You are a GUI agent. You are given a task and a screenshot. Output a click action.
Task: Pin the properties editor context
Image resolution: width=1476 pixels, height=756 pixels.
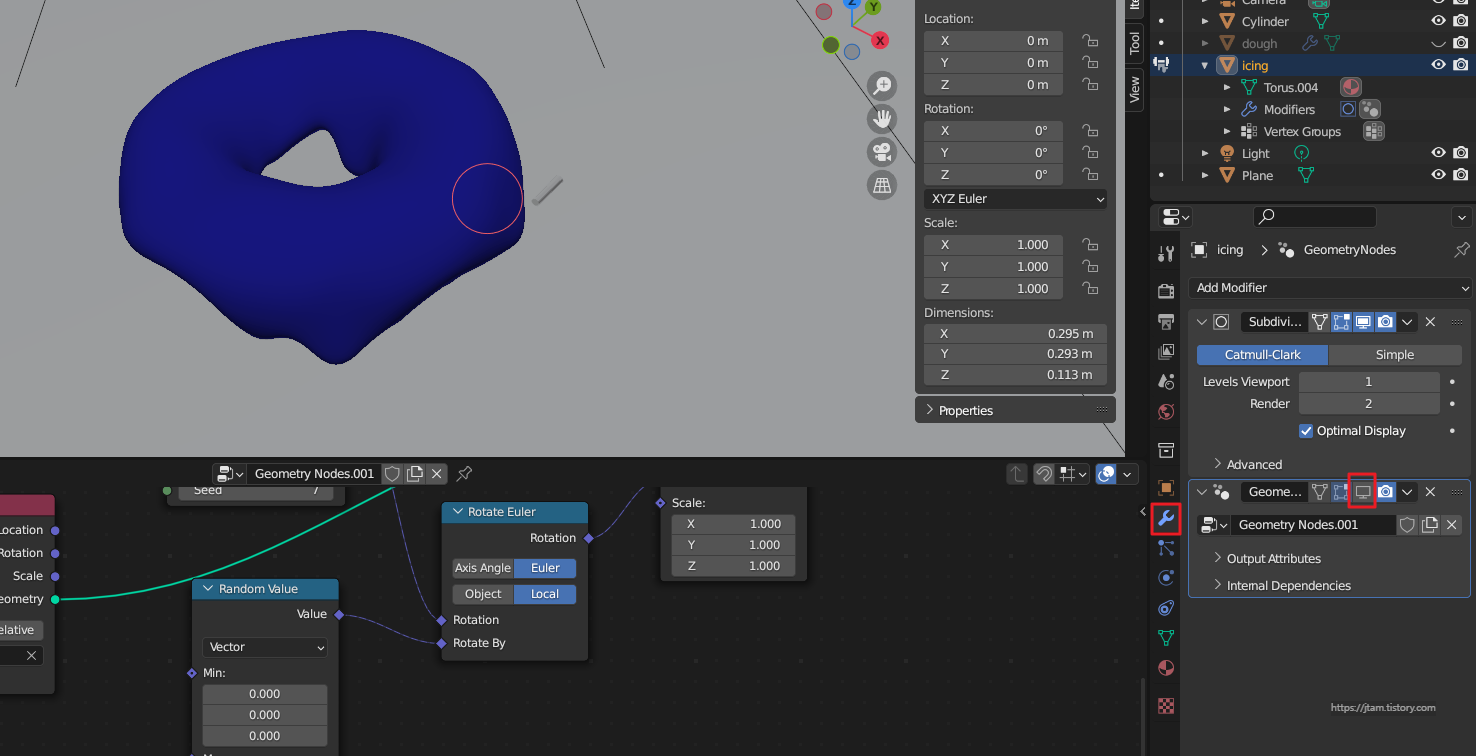[1461, 250]
